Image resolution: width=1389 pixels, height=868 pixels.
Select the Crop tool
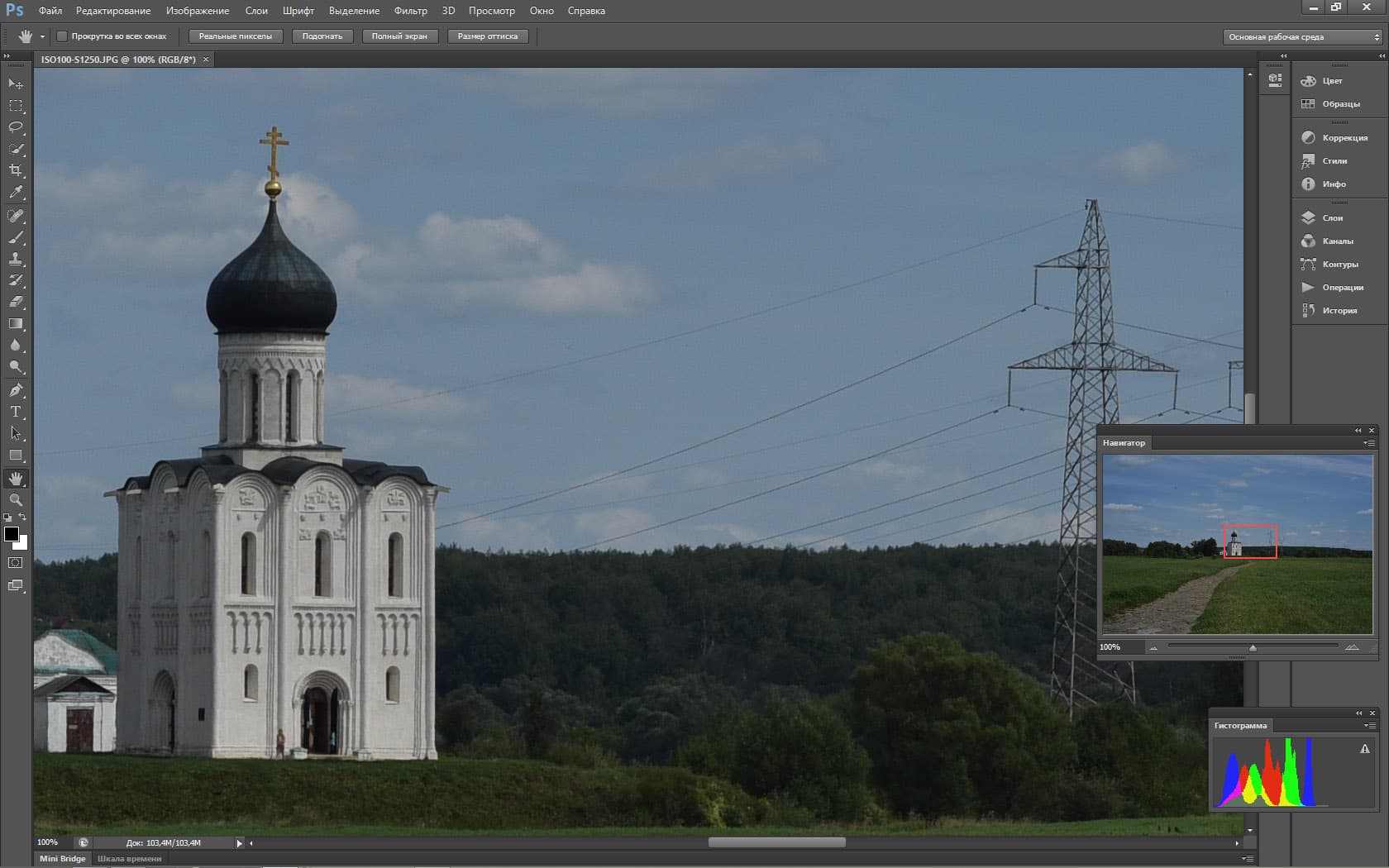(16, 170)
